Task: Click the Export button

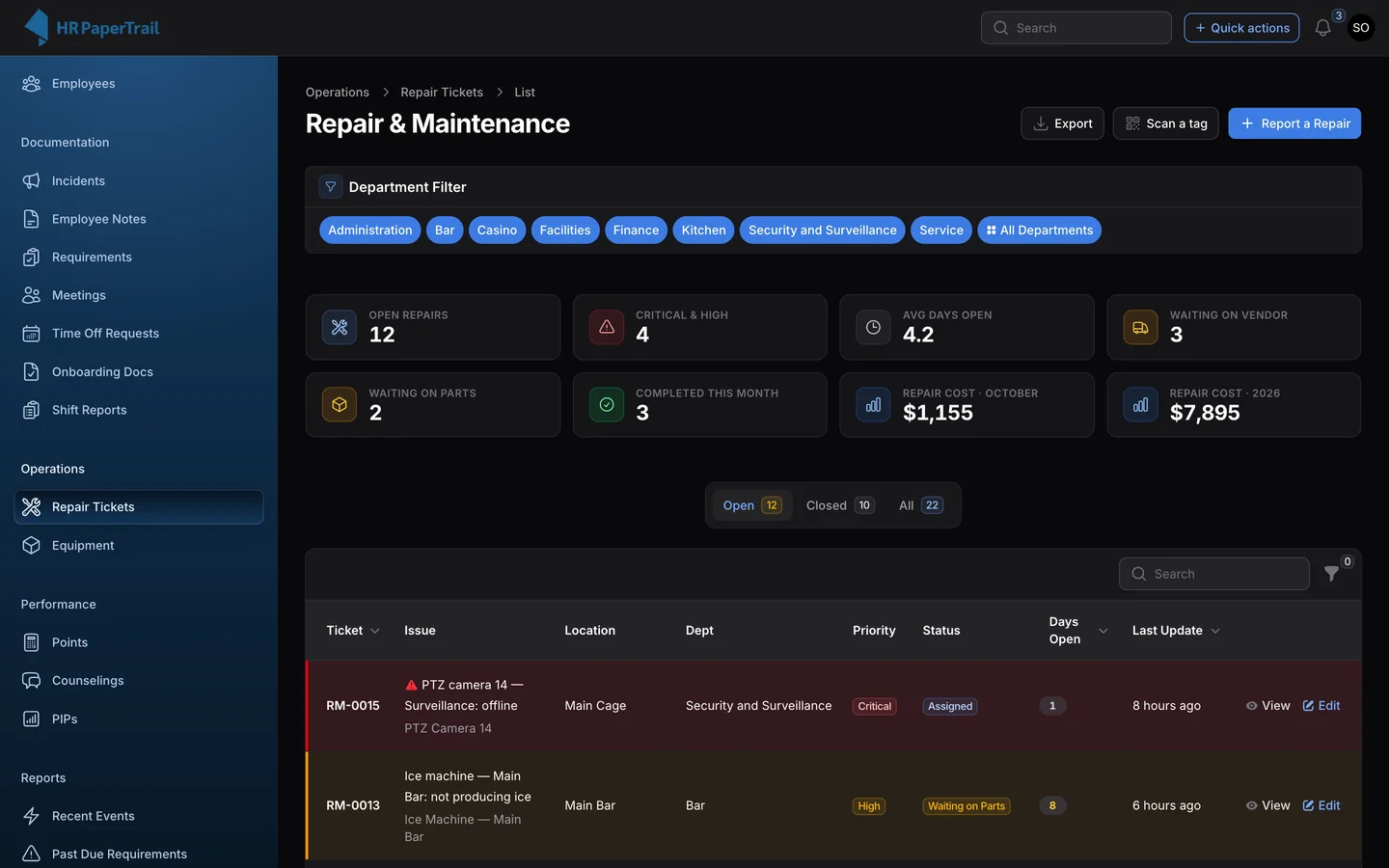Action: pos(1063,123)
